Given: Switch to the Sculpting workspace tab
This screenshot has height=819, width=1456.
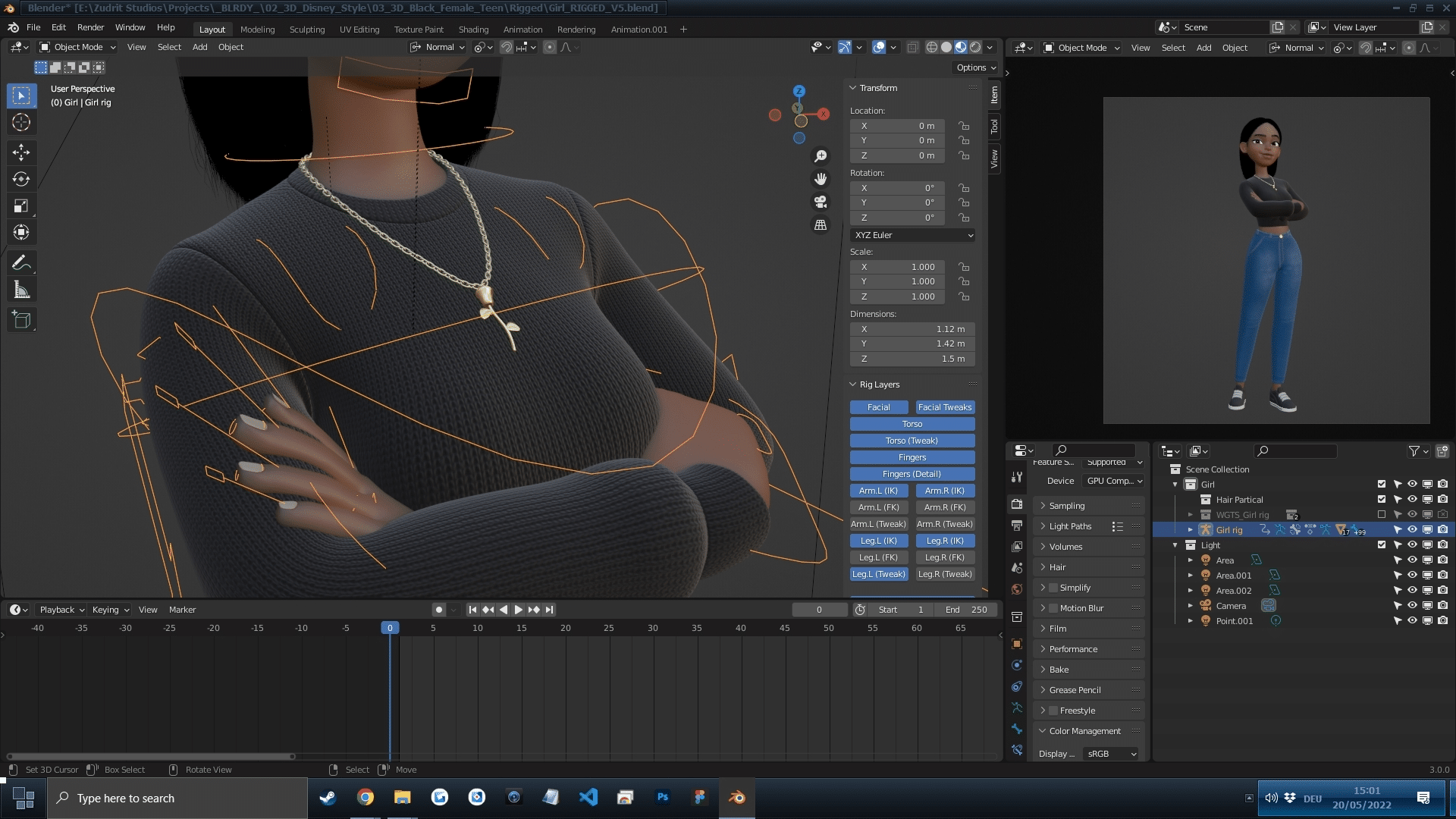Looking at the screenshot, I should 306,30.
